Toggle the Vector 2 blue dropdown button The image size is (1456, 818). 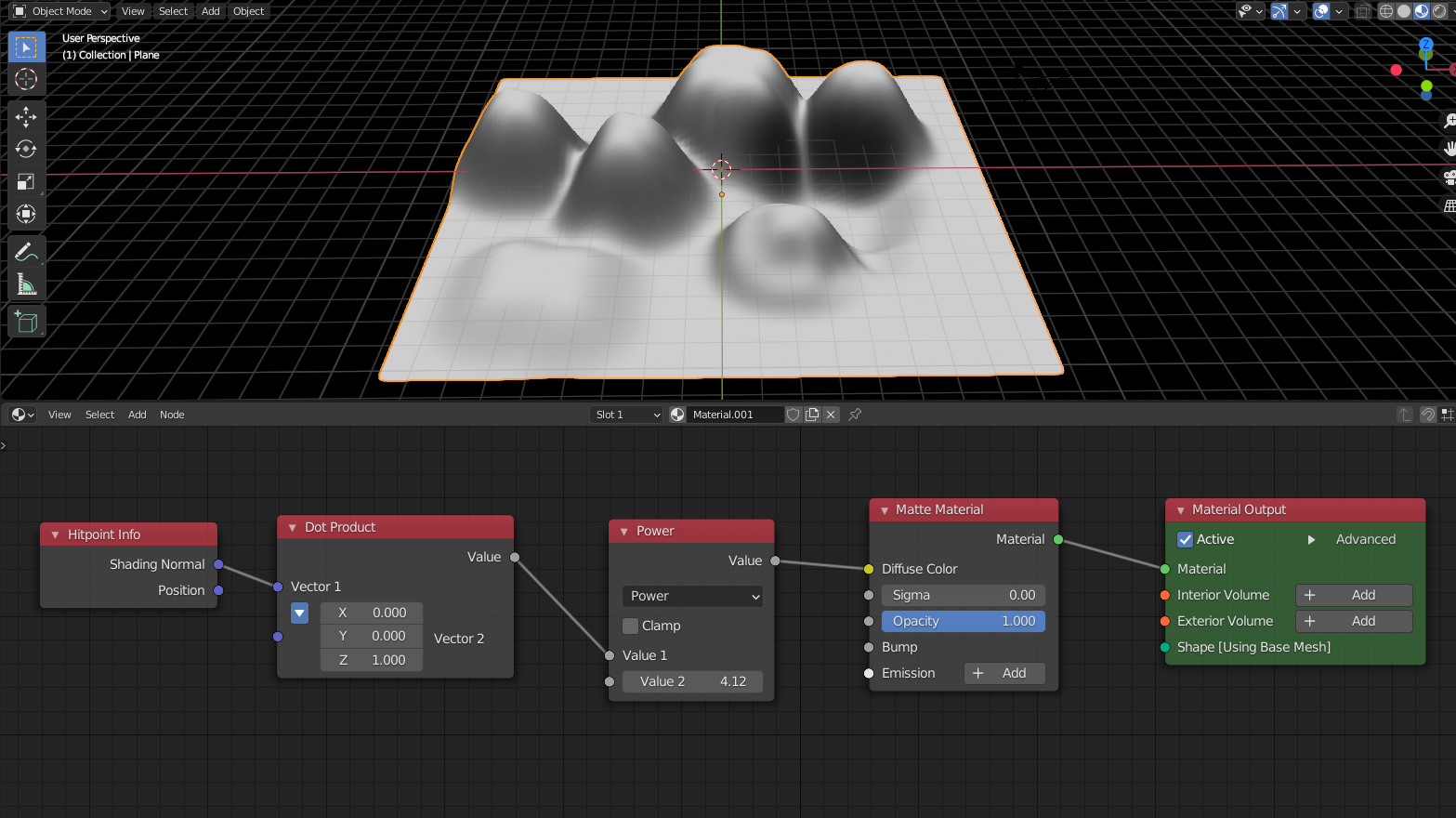click(x=299, y=613)
